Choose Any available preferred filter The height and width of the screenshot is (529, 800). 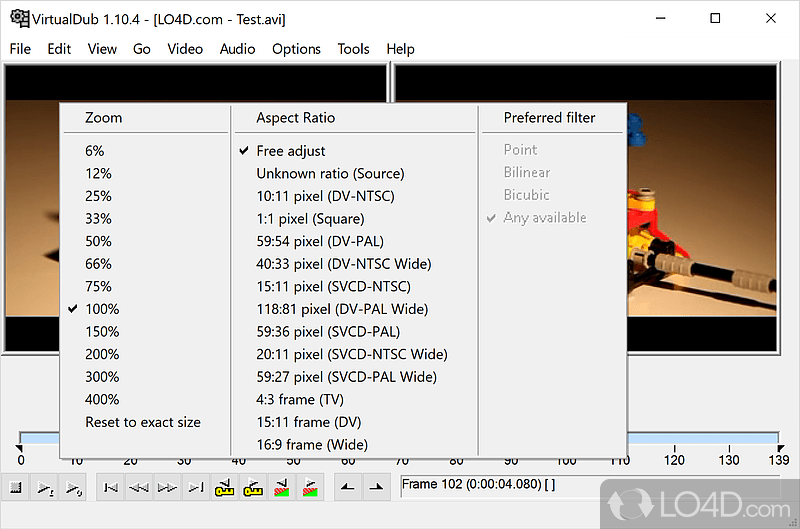pos(552,218)
